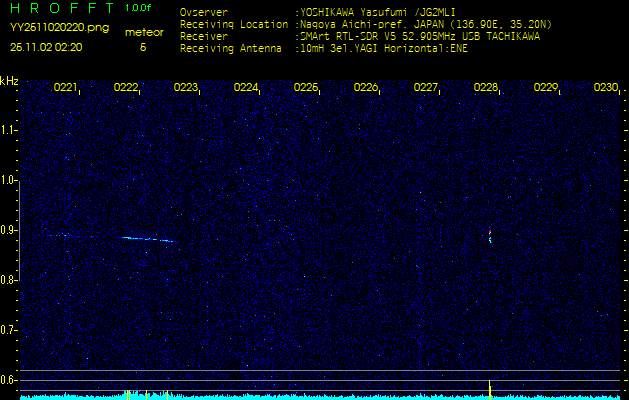Click the 'Ovserver' field label
This screenshot has width=629, height=400.
[x=204, y=12]
